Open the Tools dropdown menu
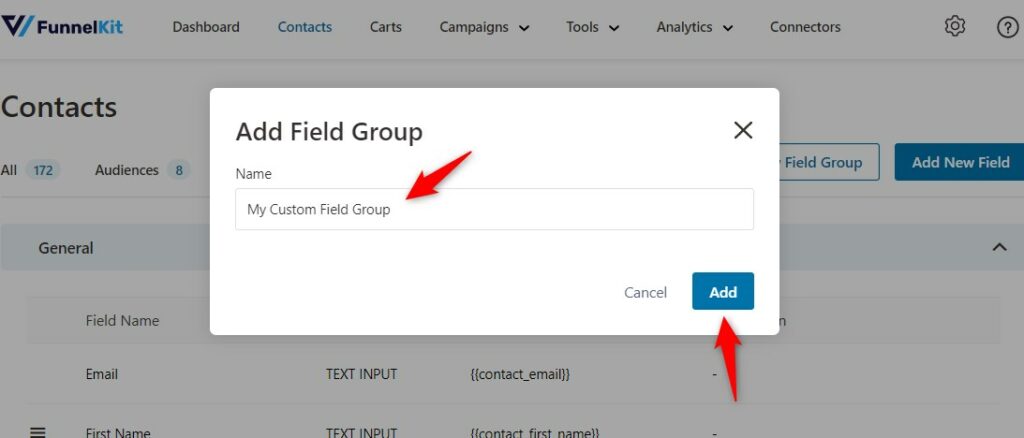The width and height of the screenshot is (1024, 438). click(x=592, y=27)
